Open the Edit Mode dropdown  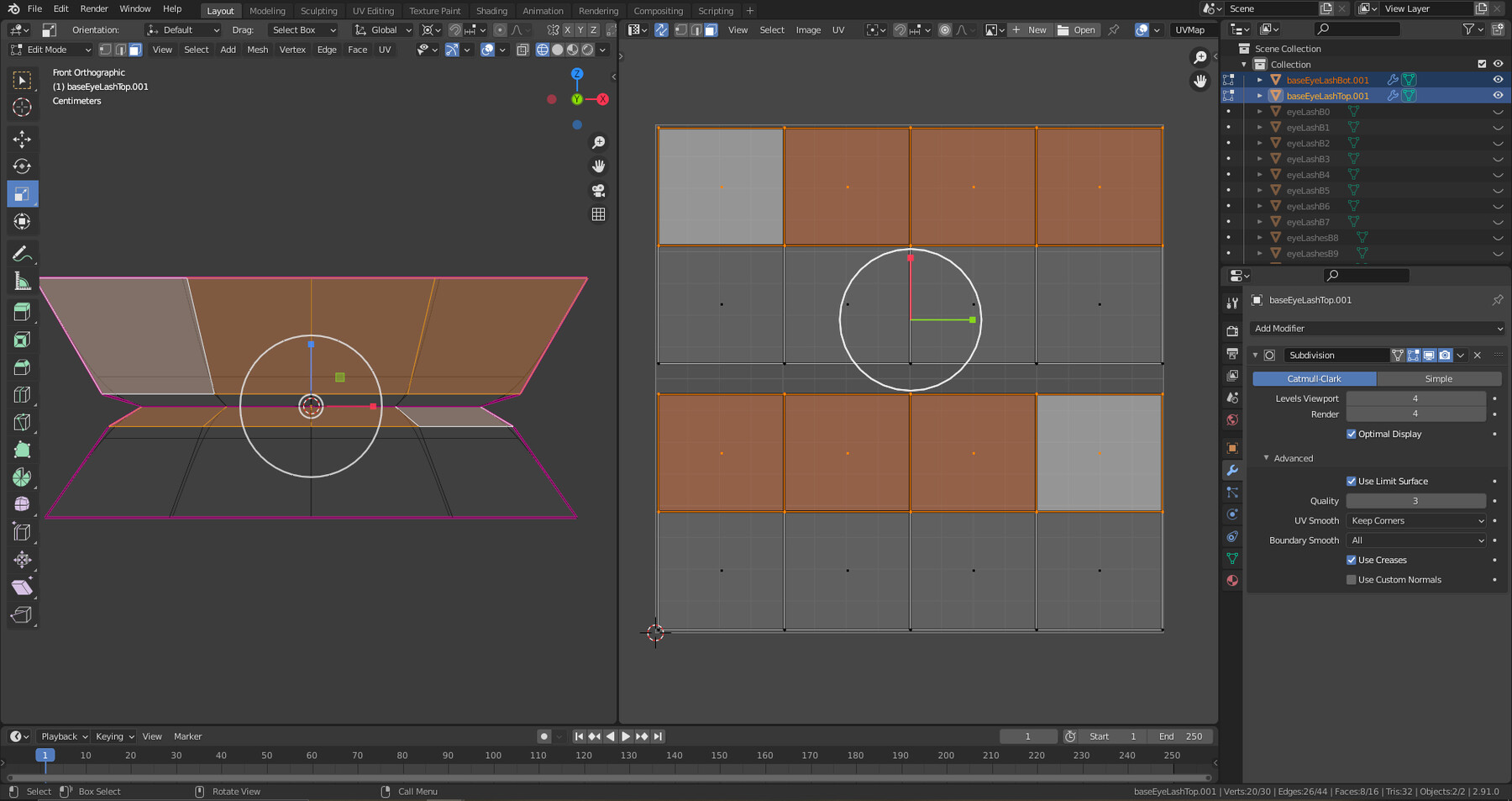pos(50,50)
